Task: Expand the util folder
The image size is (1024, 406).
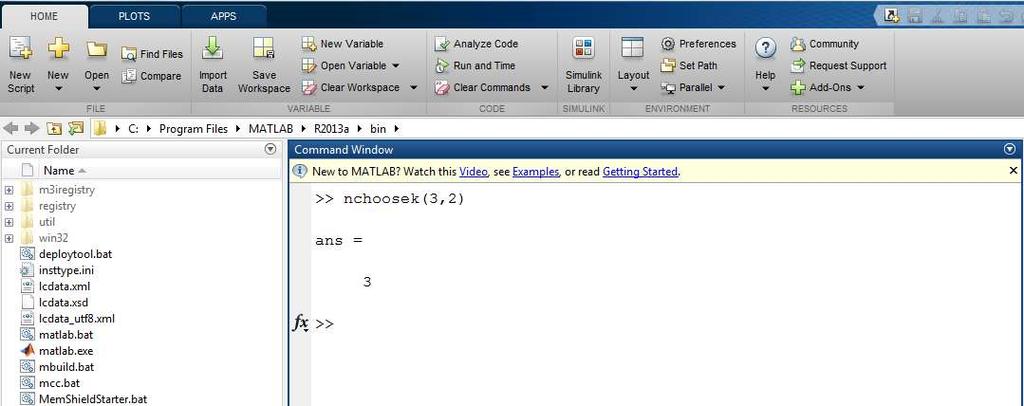Action: click(x=9, y=222)
